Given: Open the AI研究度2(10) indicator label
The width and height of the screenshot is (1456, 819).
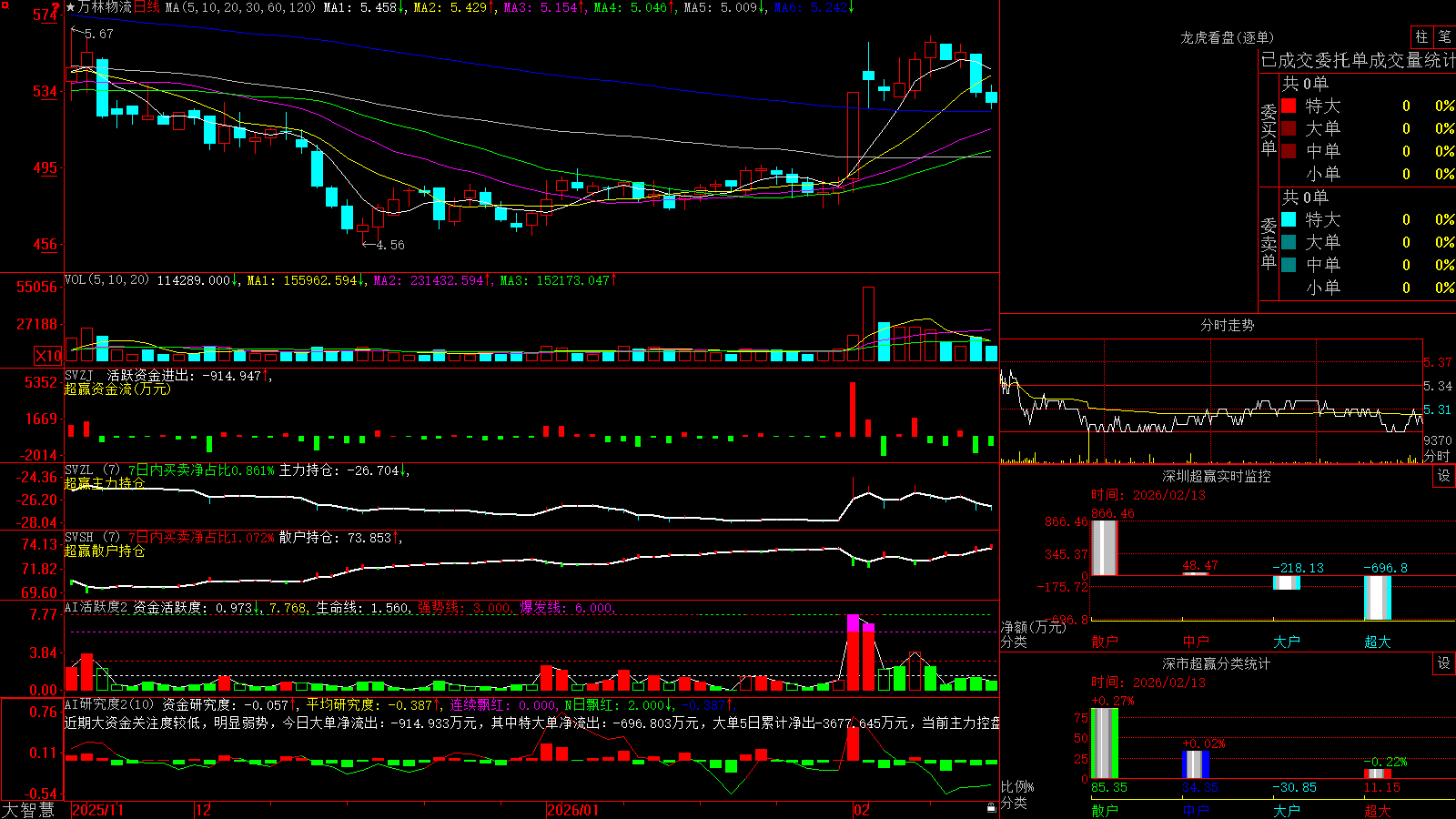Looking at the screenshot, I should (x=110, y=704).
